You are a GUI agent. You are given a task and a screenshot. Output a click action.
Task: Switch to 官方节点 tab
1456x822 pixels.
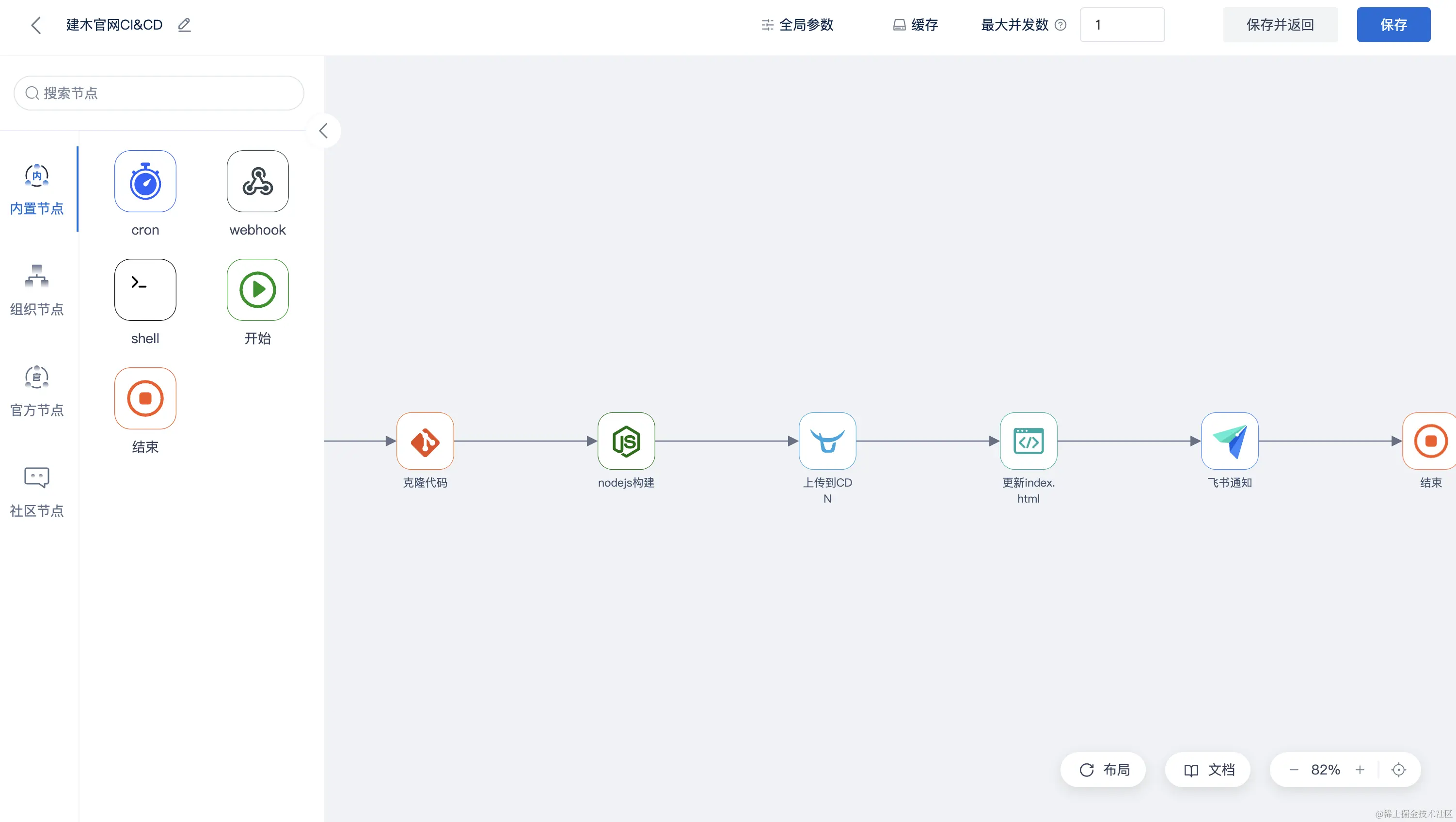click(x=37, y=391)
